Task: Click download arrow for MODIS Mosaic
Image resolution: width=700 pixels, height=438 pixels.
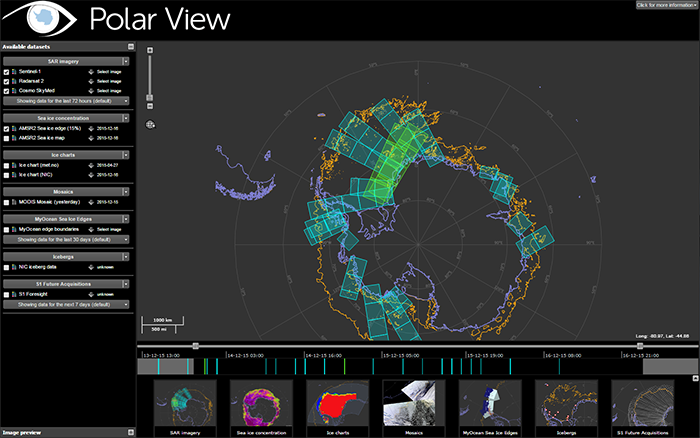Action: [91, 202]
